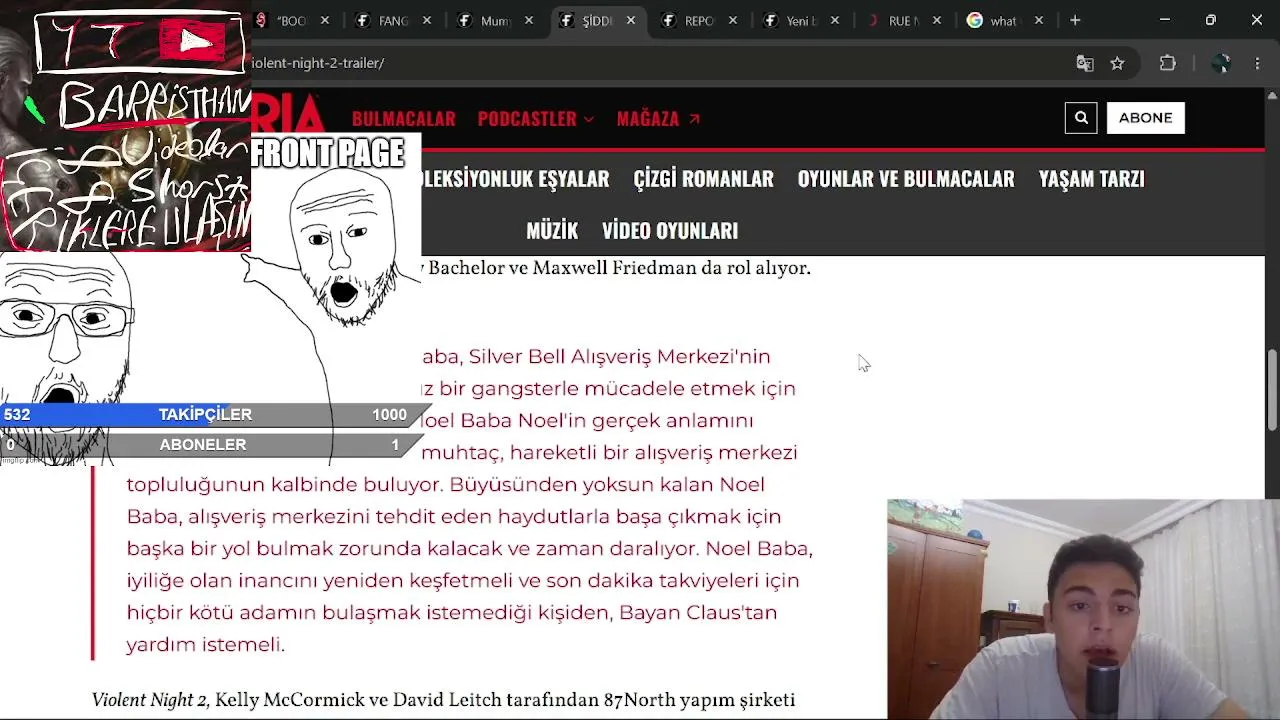This screenshot has width=1280, height=720.
Task: Open the ÇİZGİ ROMANLAR category
Action: (x=703, y=179)
